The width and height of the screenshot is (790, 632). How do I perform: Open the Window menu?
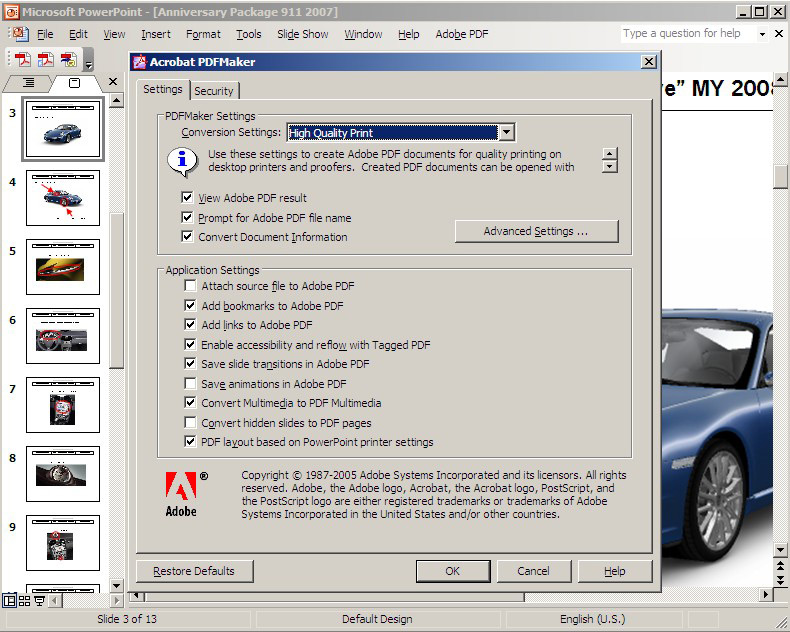pos(363,34)
